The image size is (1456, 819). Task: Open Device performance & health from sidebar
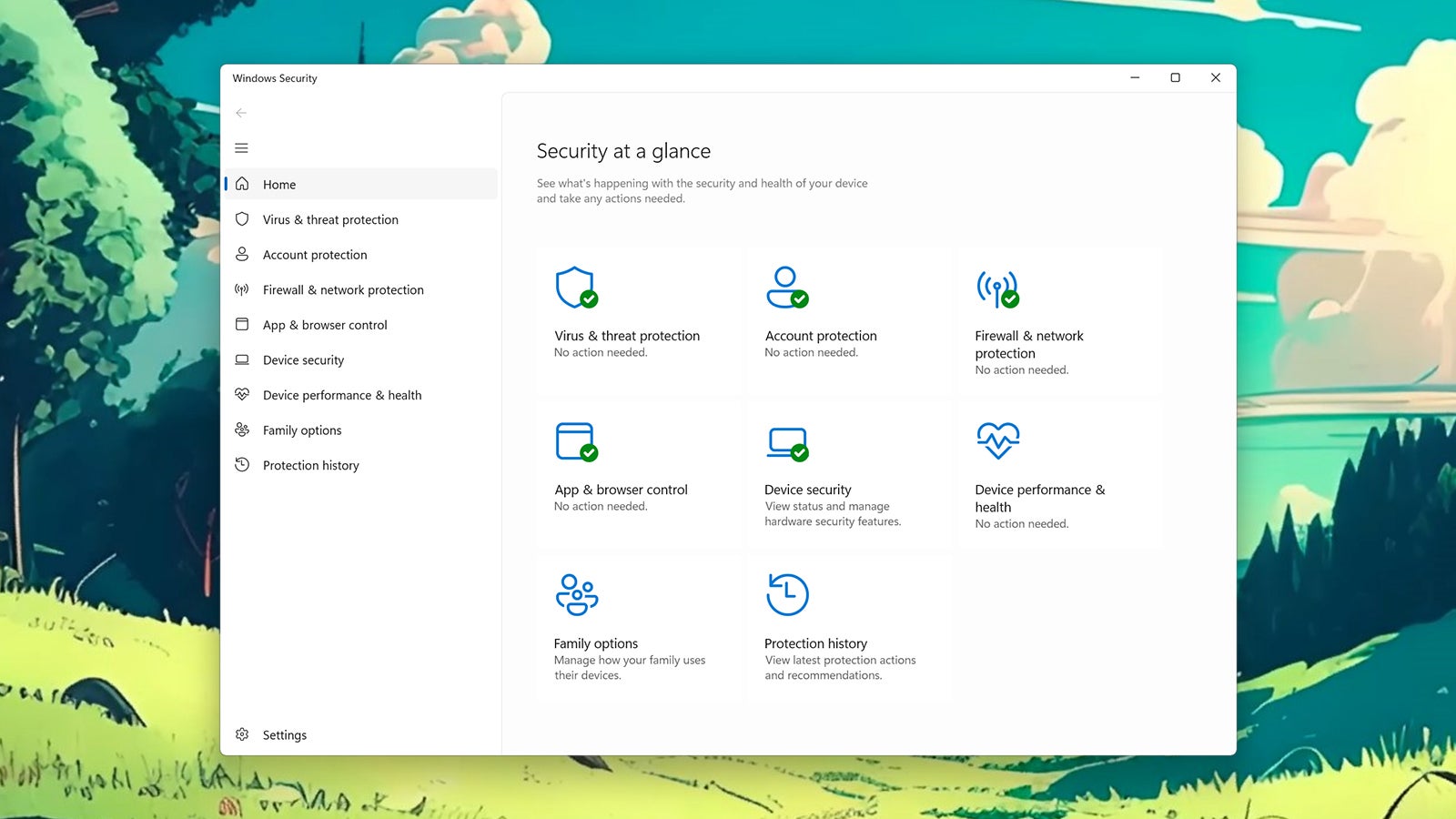tap(341, 395)
